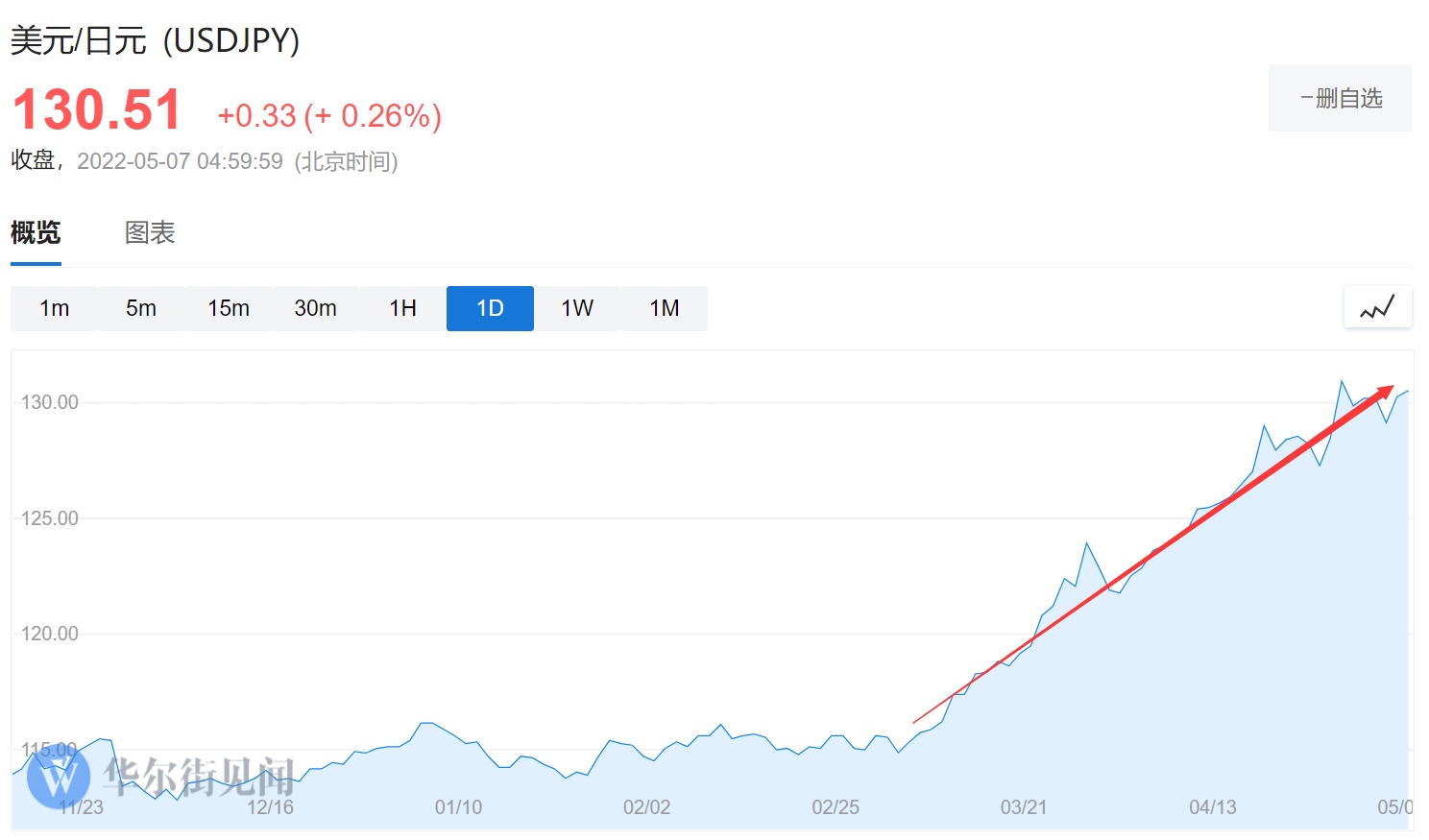Click the 美元/日元 (USDJPY) title

tap(155, 40)
